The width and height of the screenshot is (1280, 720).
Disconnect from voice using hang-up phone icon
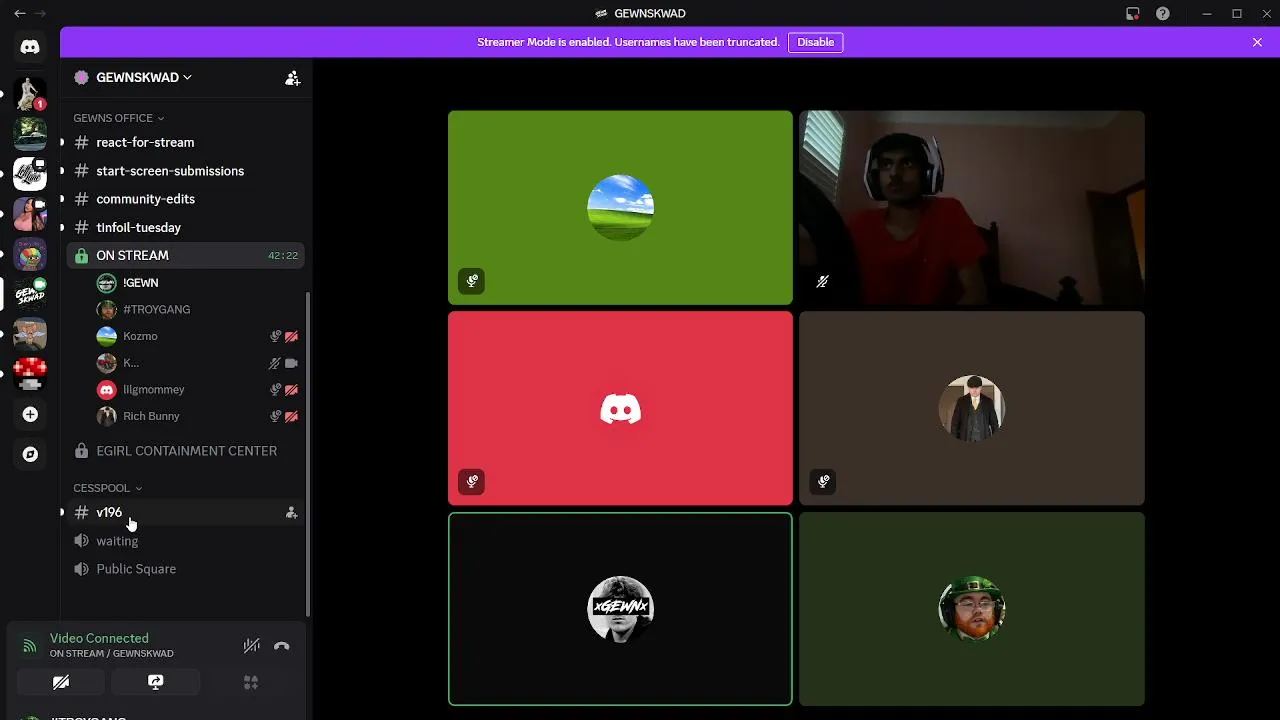(x=282, y=646)
